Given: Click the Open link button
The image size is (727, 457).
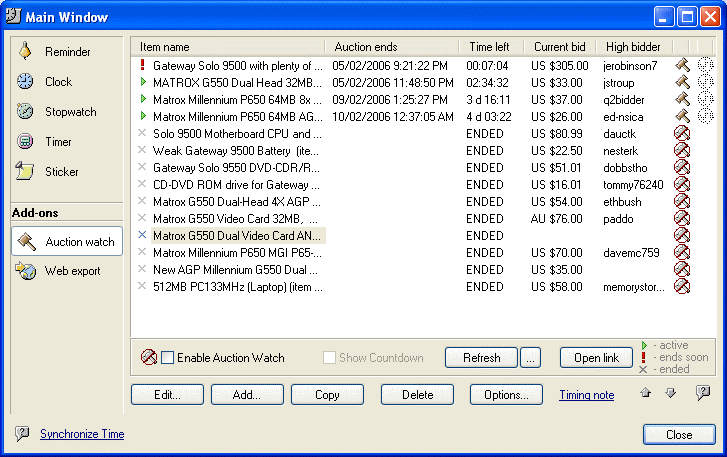Looking at the screenshot, I should [596, 358].
